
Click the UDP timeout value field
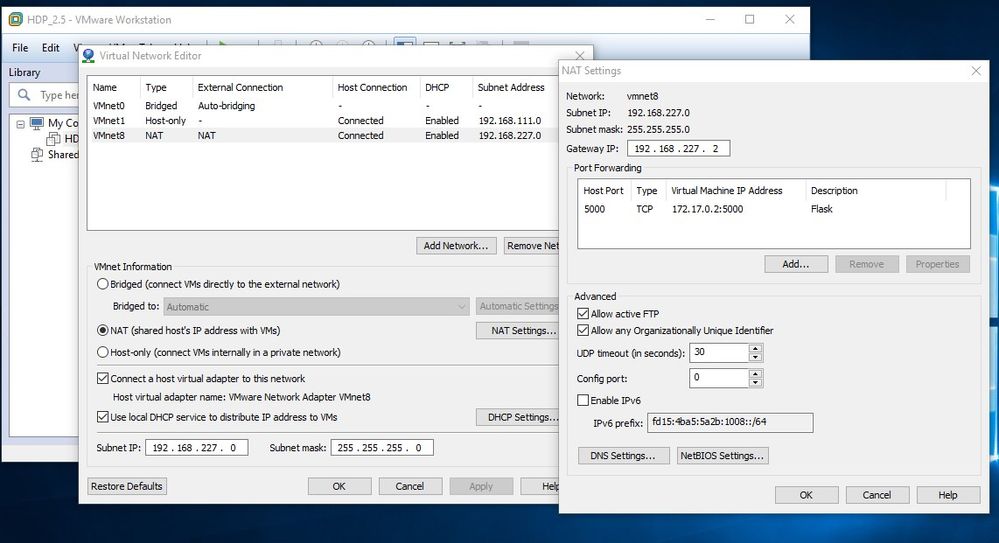point(719,352)
